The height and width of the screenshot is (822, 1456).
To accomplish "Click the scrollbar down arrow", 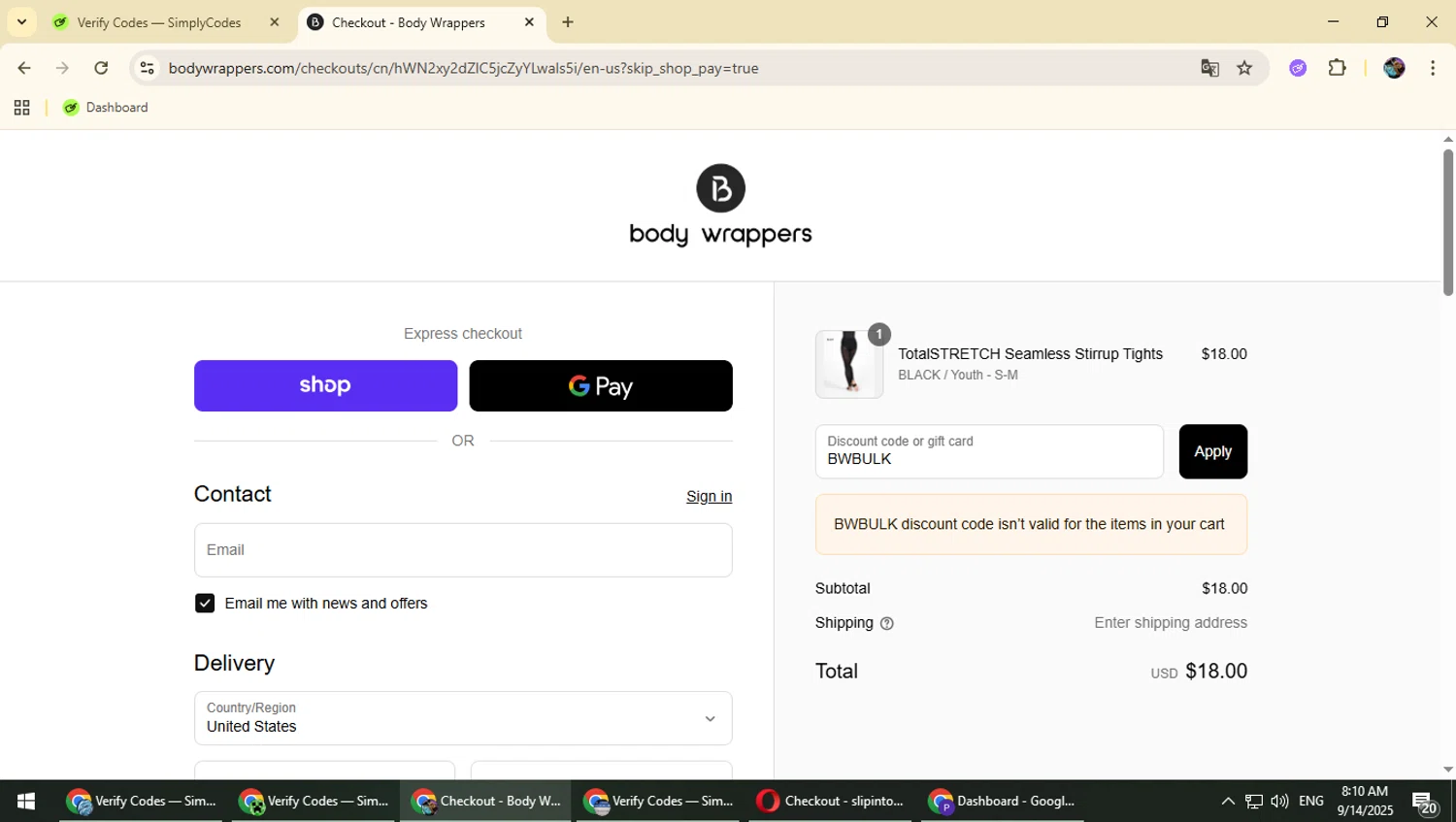I will click(1447, 770).
